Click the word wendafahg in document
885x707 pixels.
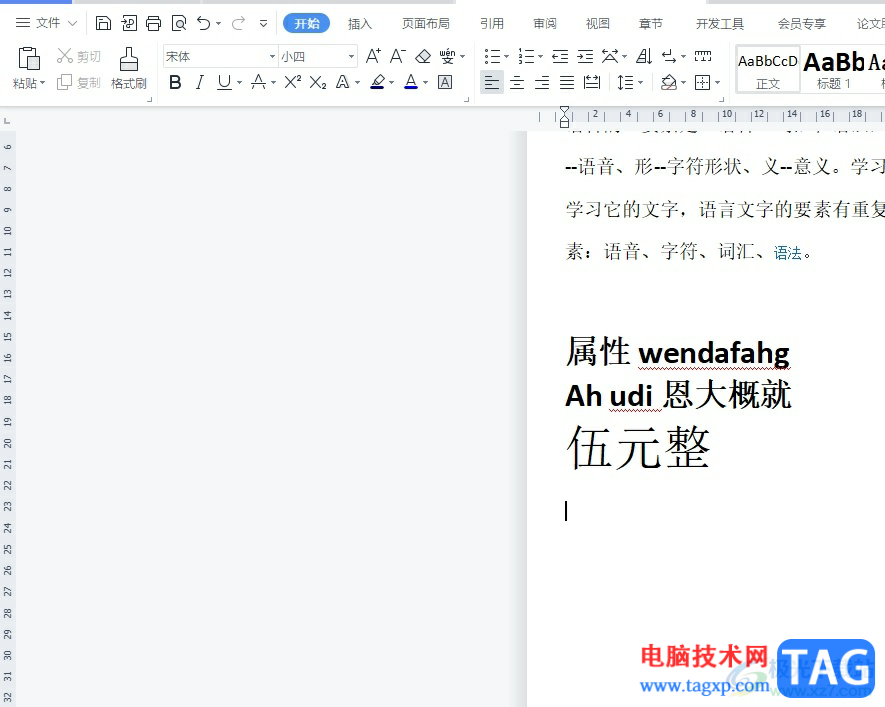pyautogui.click(x=714, y=354)
